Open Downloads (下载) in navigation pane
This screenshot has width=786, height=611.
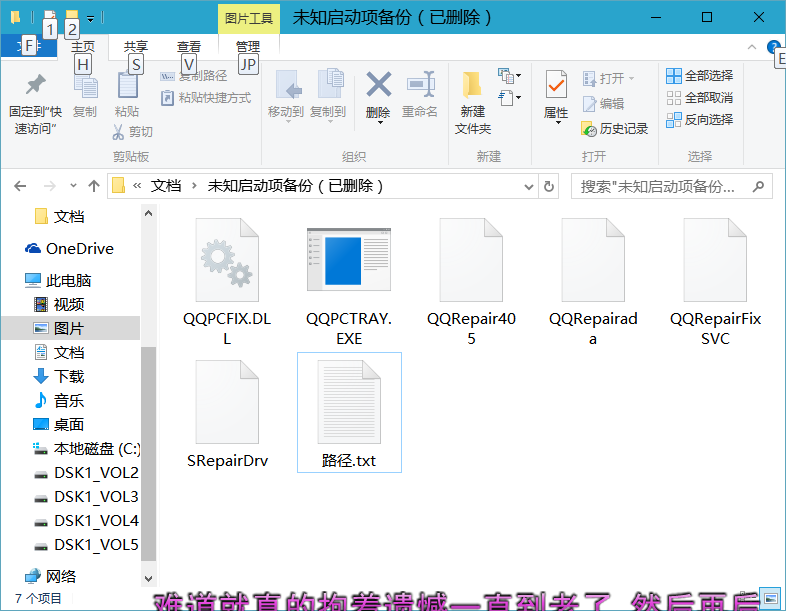point(59,377)
